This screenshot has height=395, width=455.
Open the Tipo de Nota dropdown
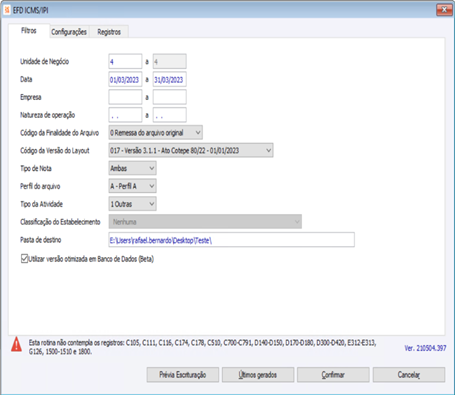point(132,168)
